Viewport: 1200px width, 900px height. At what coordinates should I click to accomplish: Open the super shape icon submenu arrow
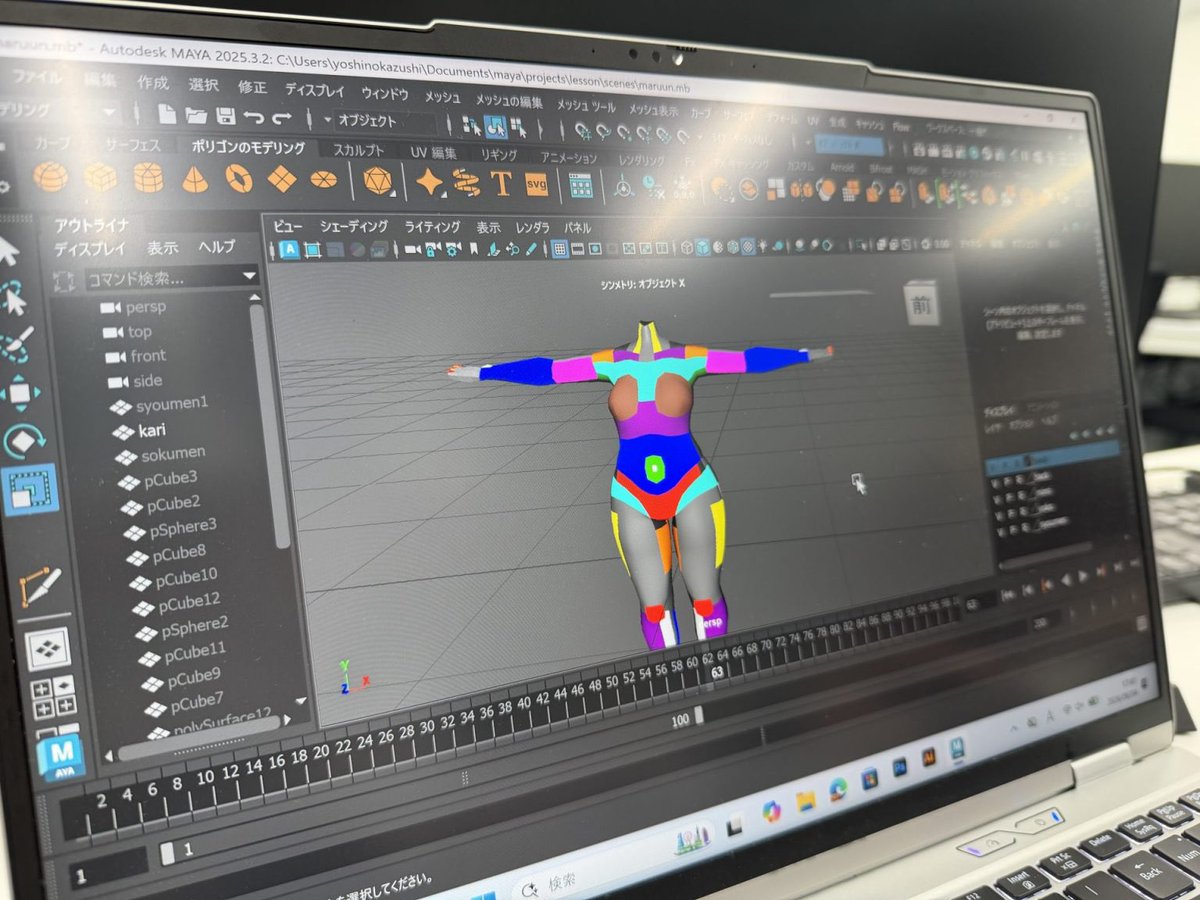(443, 195)
